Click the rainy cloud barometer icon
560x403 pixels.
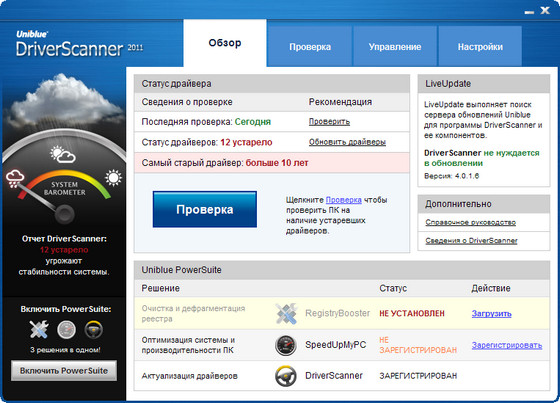(x=15, y=178)
